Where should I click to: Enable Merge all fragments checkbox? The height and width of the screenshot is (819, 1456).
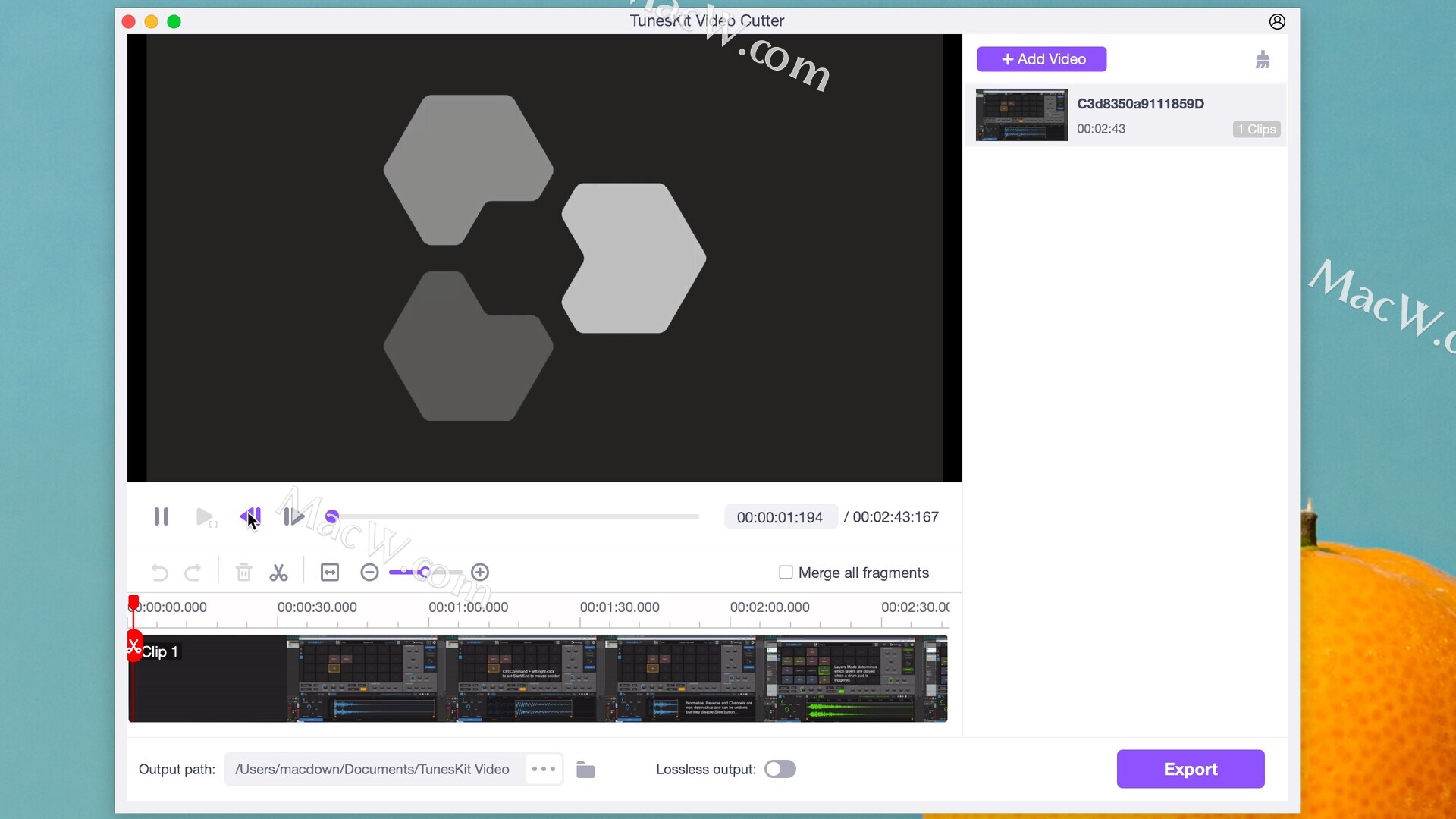786,573
